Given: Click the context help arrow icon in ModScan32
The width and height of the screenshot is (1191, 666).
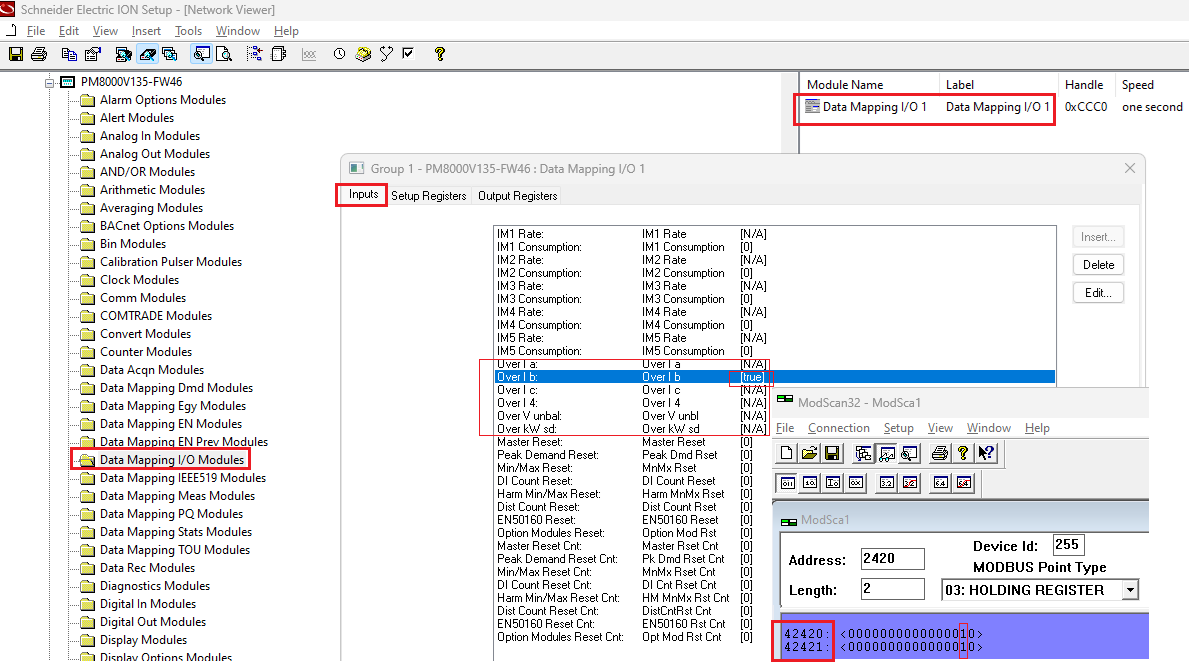Looking at the screenshot, I should point(986,453).
